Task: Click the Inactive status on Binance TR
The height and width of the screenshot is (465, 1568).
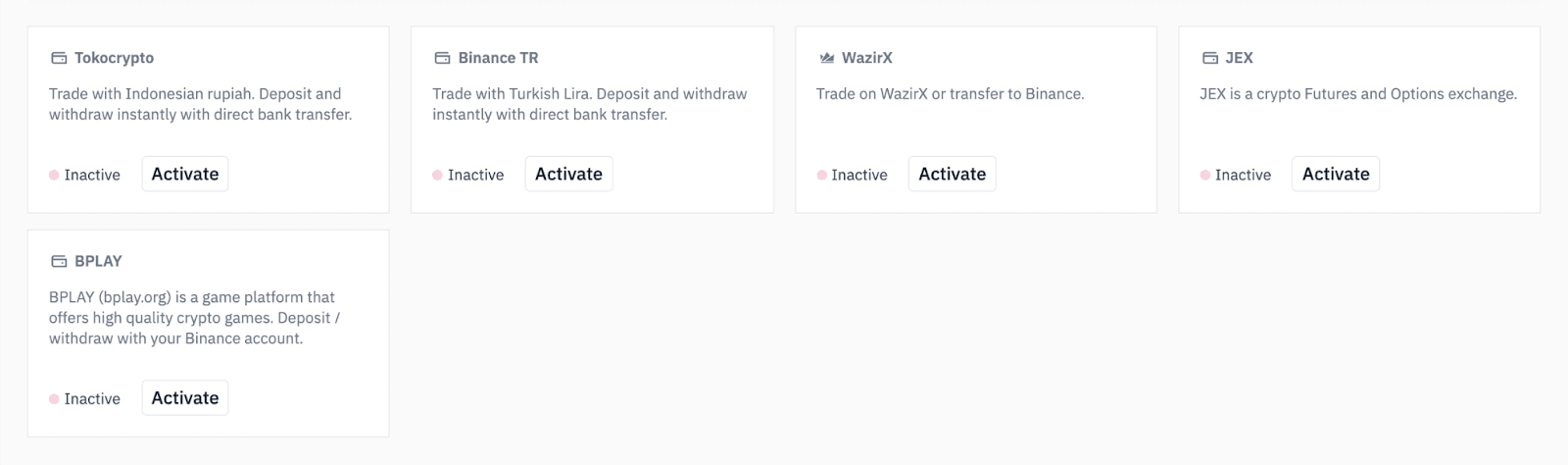Action: tap(475, 175)
